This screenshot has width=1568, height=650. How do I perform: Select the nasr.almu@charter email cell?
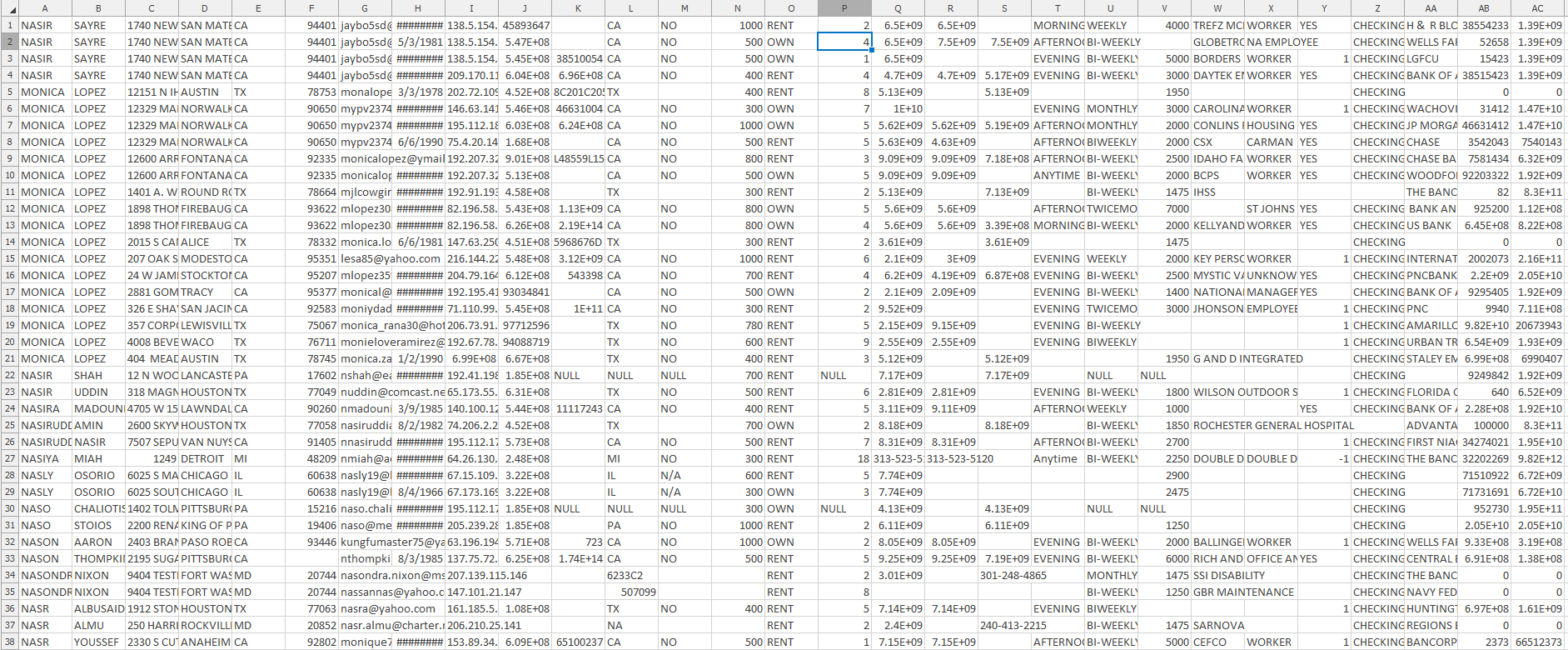click(x=391, y=625)
